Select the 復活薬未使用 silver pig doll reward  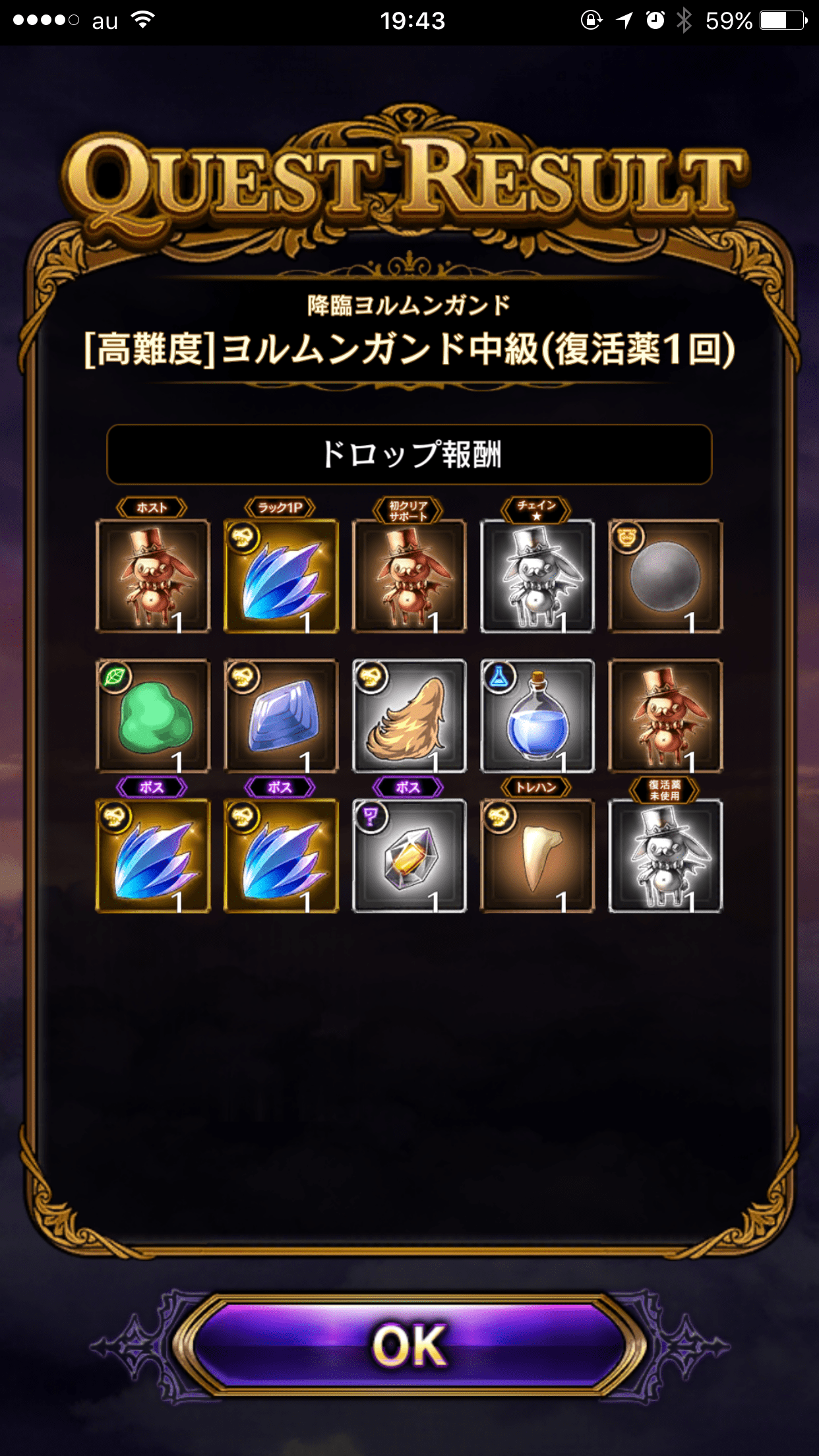click(x=665, y=855)
